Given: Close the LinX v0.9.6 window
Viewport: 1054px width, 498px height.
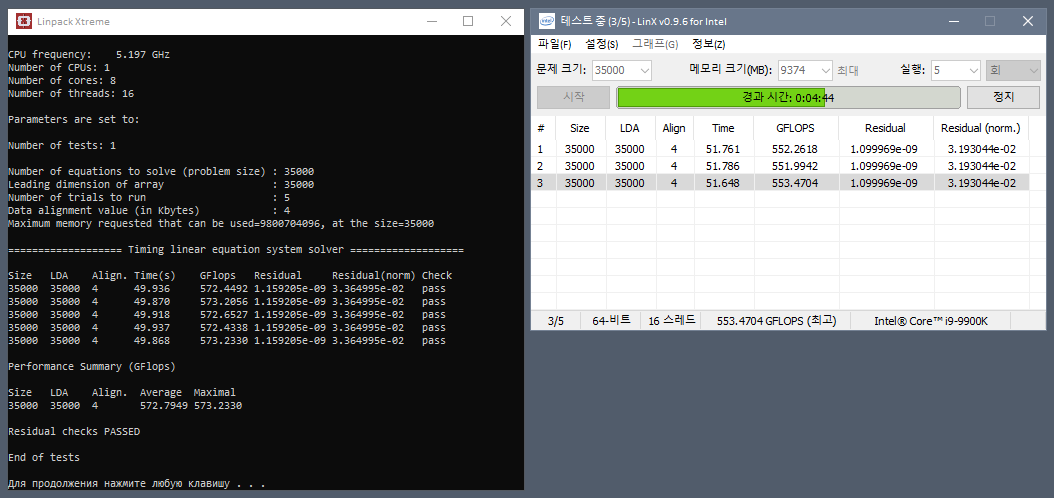Looking at the screenshot, I should (1027, 22).
